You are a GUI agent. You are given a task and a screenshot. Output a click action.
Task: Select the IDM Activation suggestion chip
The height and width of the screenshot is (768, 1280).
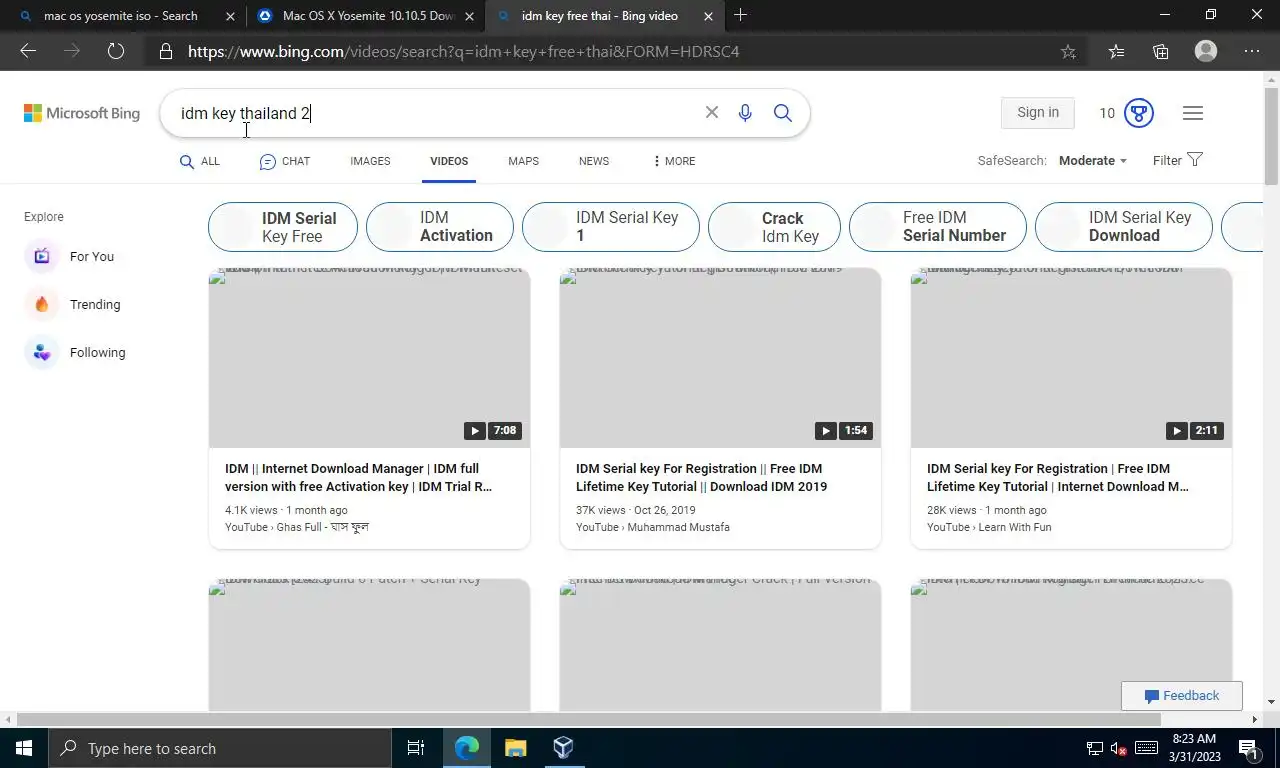440,227
